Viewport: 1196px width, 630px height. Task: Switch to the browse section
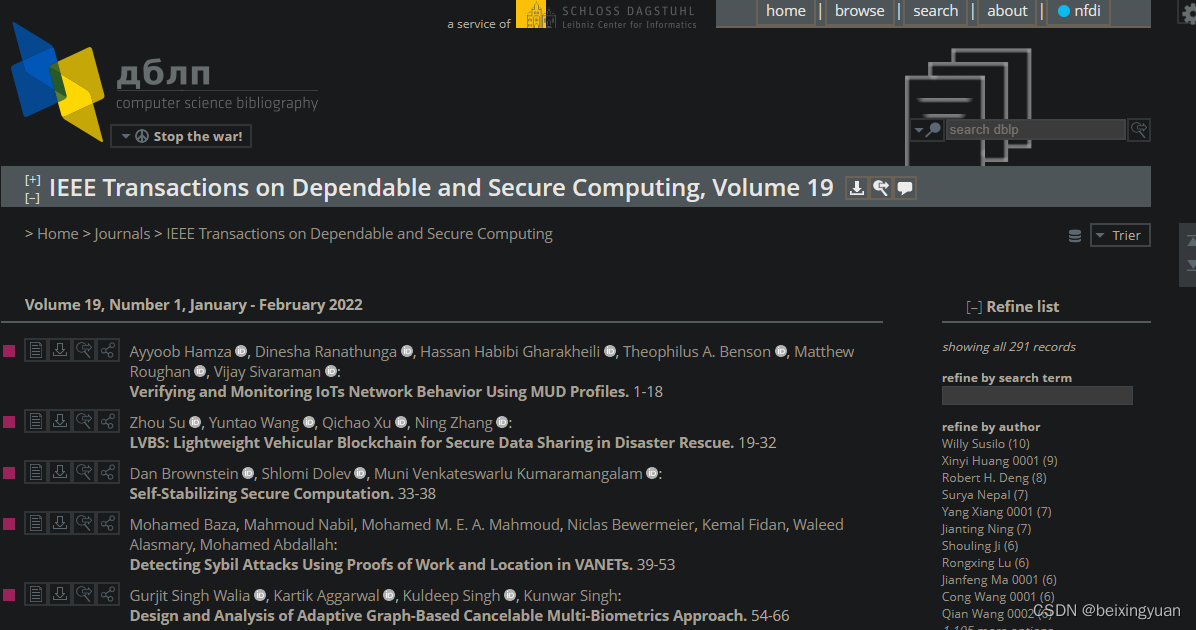coord(858,11)
